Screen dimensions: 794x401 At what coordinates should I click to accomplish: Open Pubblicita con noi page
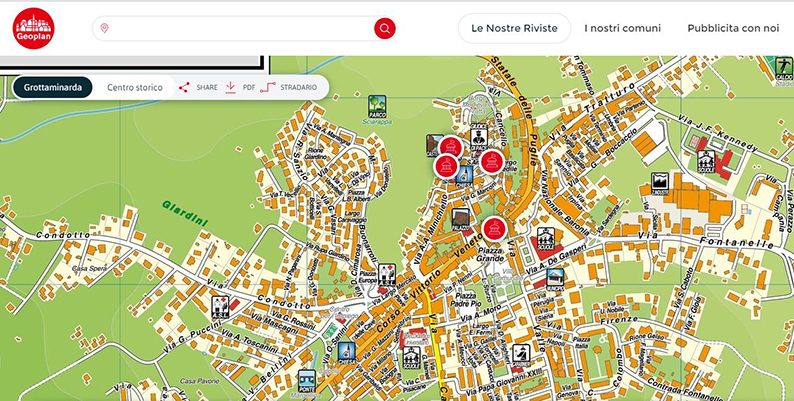(x=733, y=28)
